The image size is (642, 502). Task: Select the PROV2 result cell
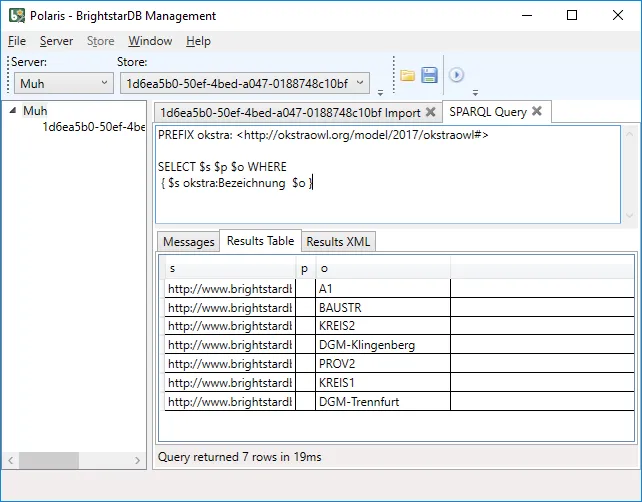click(383, 364)
